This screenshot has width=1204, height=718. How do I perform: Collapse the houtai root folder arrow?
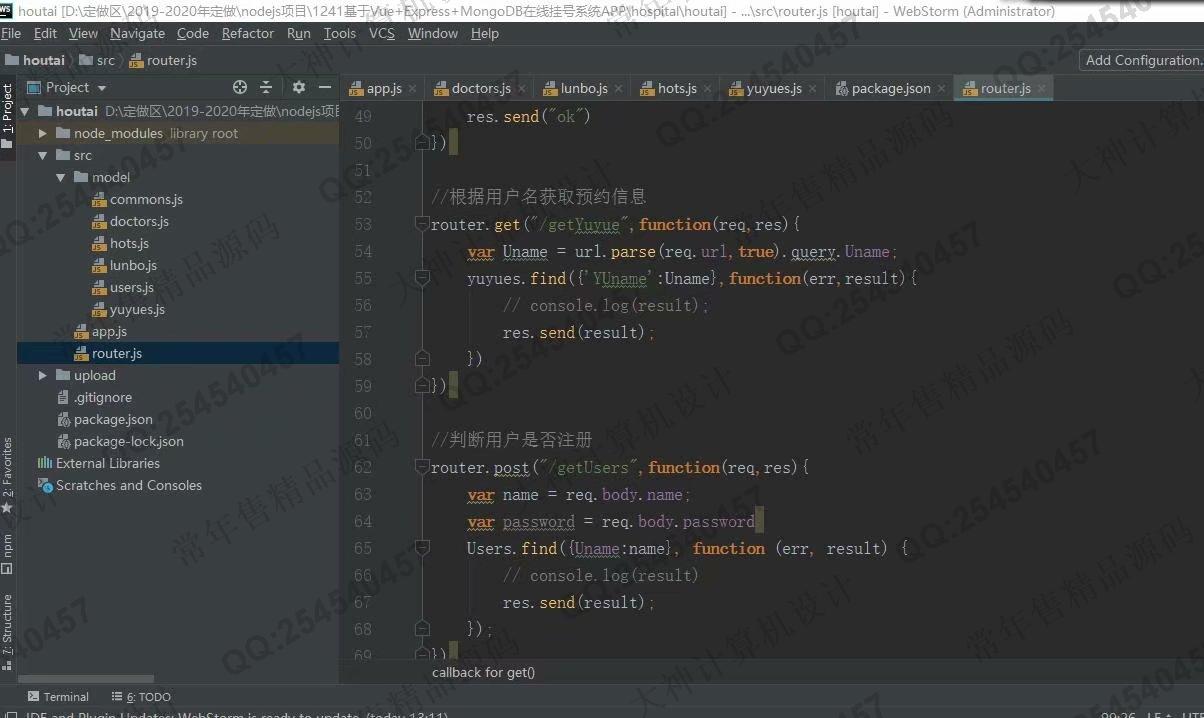pyautogui.click(x=25, y=111)
